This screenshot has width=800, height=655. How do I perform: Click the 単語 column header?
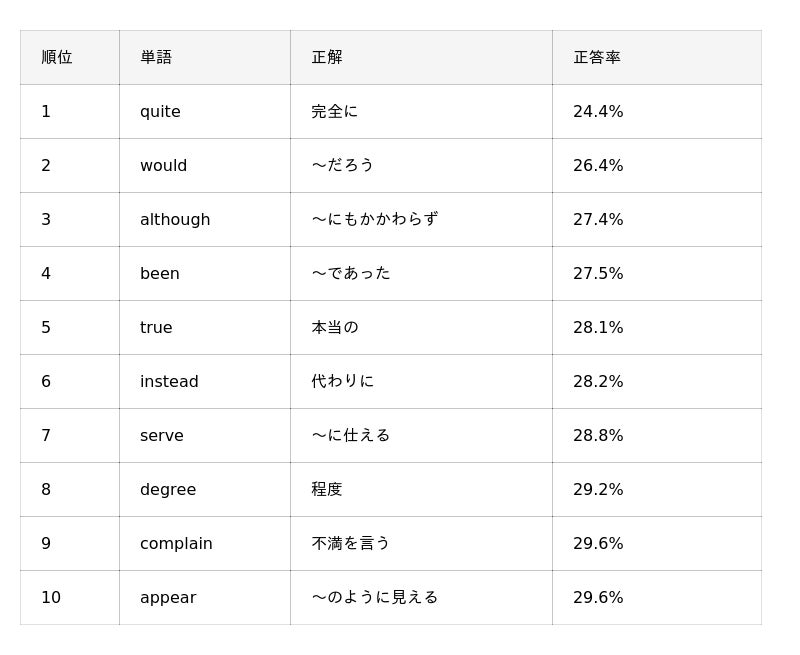205,57
